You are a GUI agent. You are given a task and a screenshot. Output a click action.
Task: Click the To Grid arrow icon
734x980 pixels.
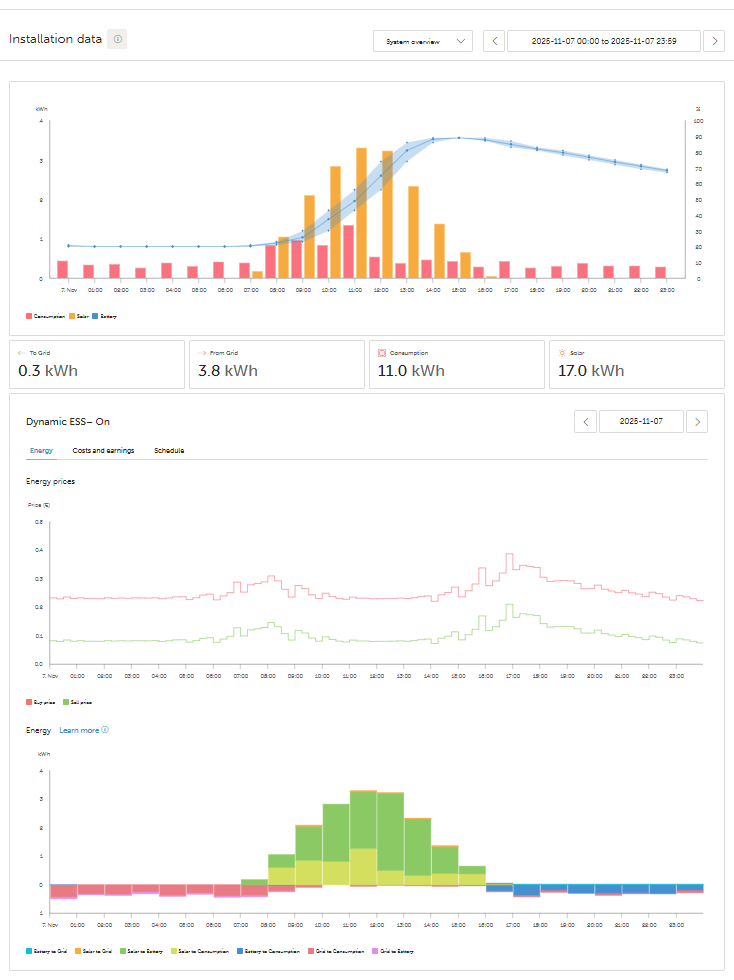22,353
